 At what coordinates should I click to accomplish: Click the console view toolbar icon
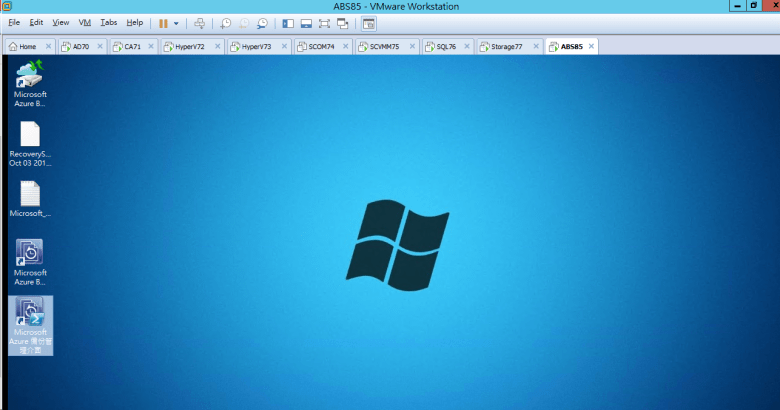tap(369, 22)
